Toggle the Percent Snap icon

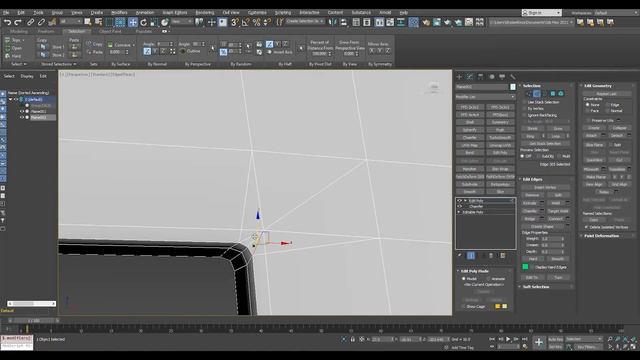pos(256,22)
